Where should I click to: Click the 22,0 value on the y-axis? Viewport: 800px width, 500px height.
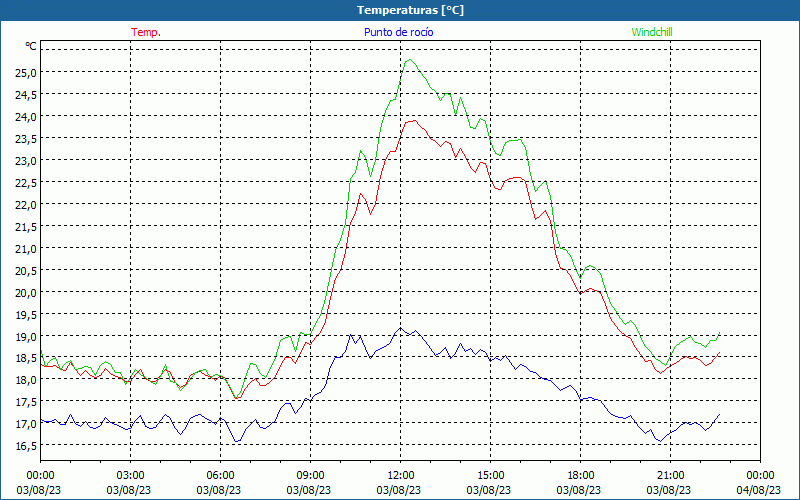[26, 205]
